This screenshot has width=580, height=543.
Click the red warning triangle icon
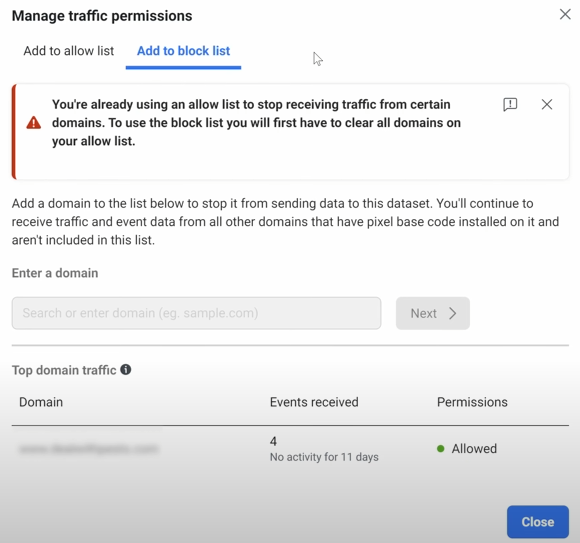(x=34, y=122)
